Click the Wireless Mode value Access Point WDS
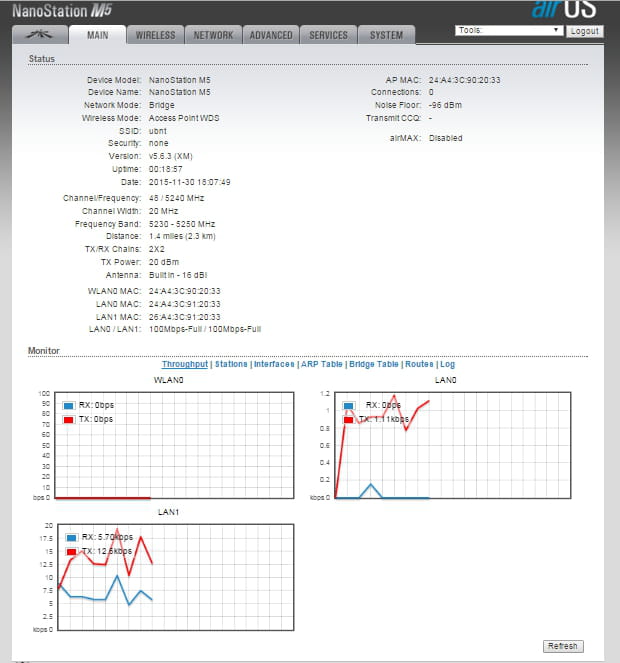 pos(184,118)
